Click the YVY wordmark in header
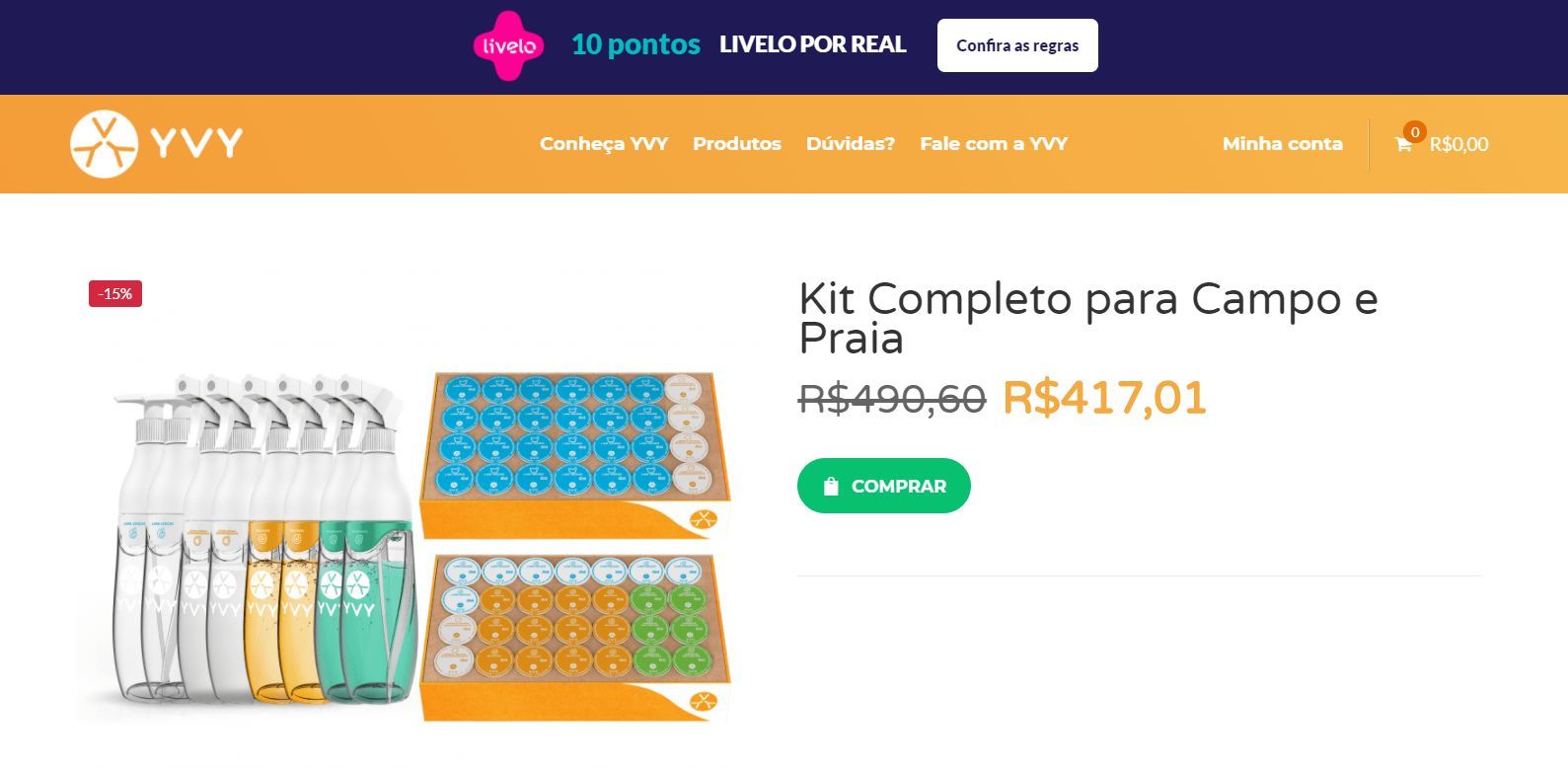Screen dimensions: 1568x768 coord(197,144)
